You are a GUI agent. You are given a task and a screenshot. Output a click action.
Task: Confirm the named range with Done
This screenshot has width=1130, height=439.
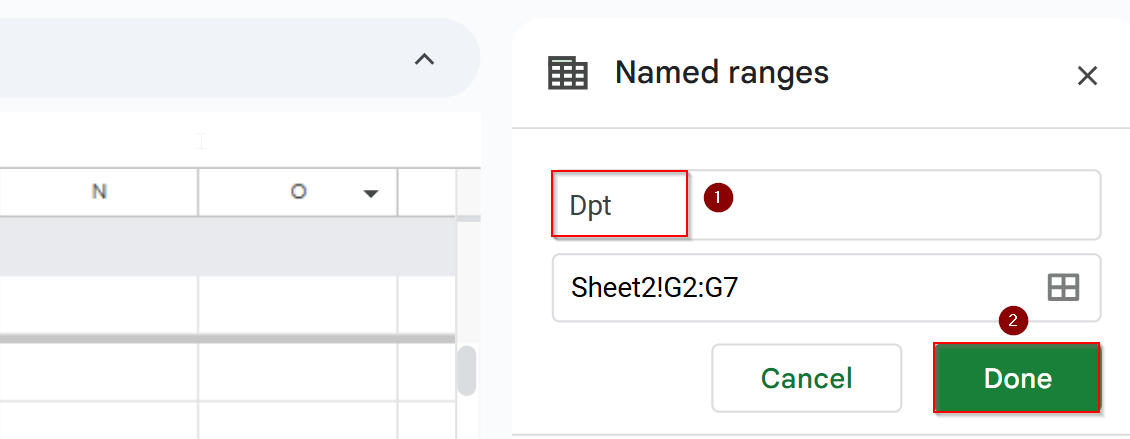(1017, 378)
